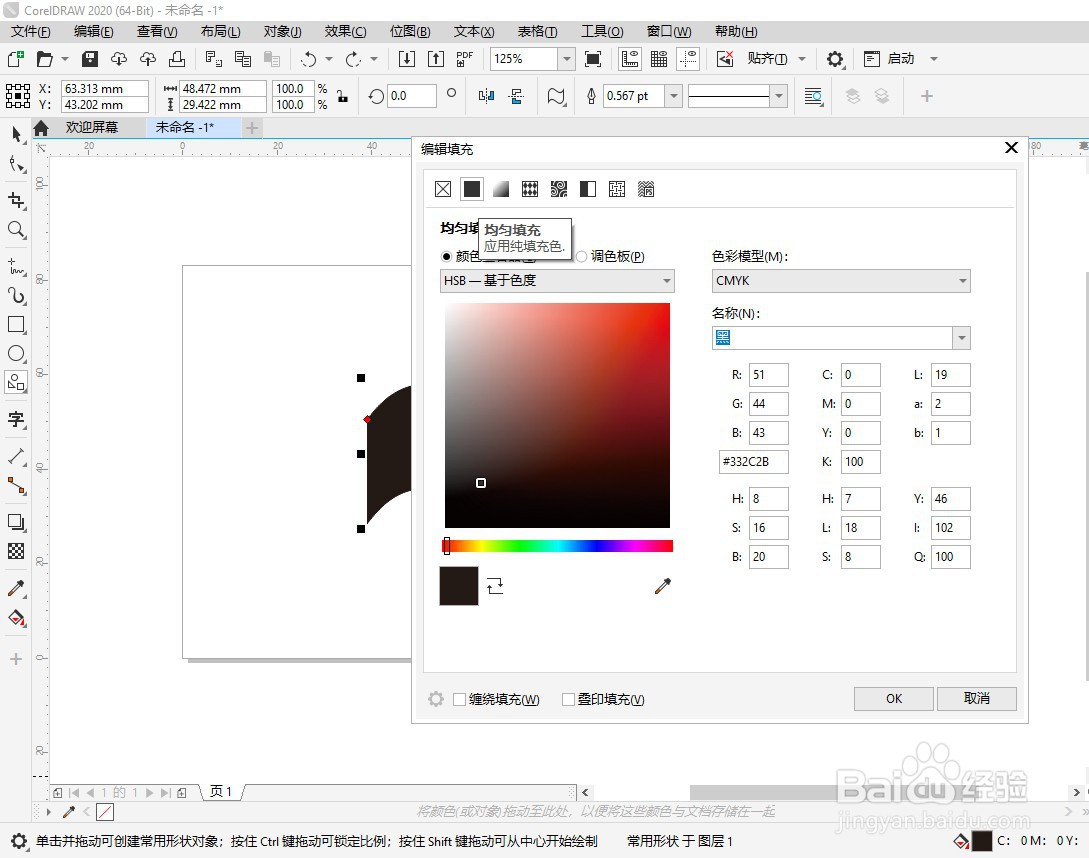Image resolution: width=1089 pixels, height=858 pixels.
Task: Click the hex value field #332C2B
Action: [754, 462]
